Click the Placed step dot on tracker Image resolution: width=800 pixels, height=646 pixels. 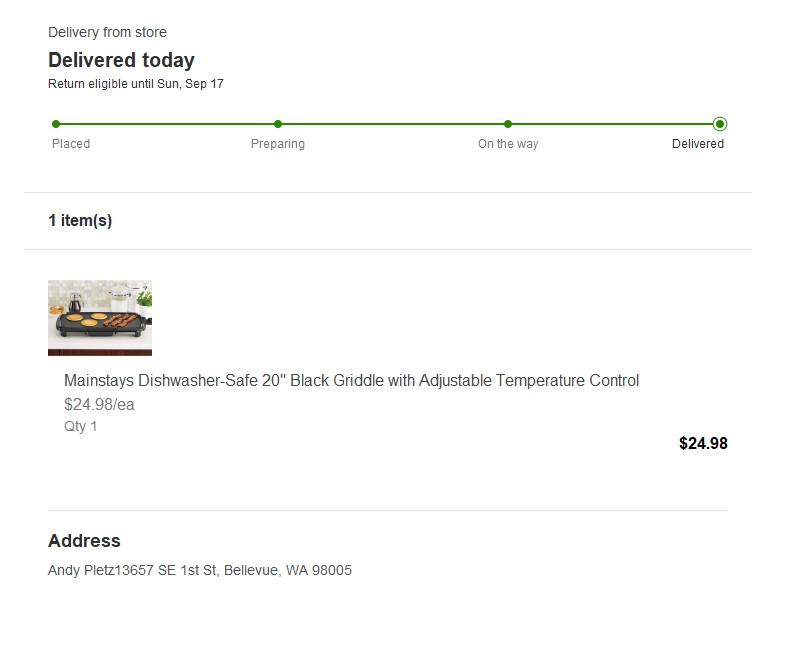point(56,124)
